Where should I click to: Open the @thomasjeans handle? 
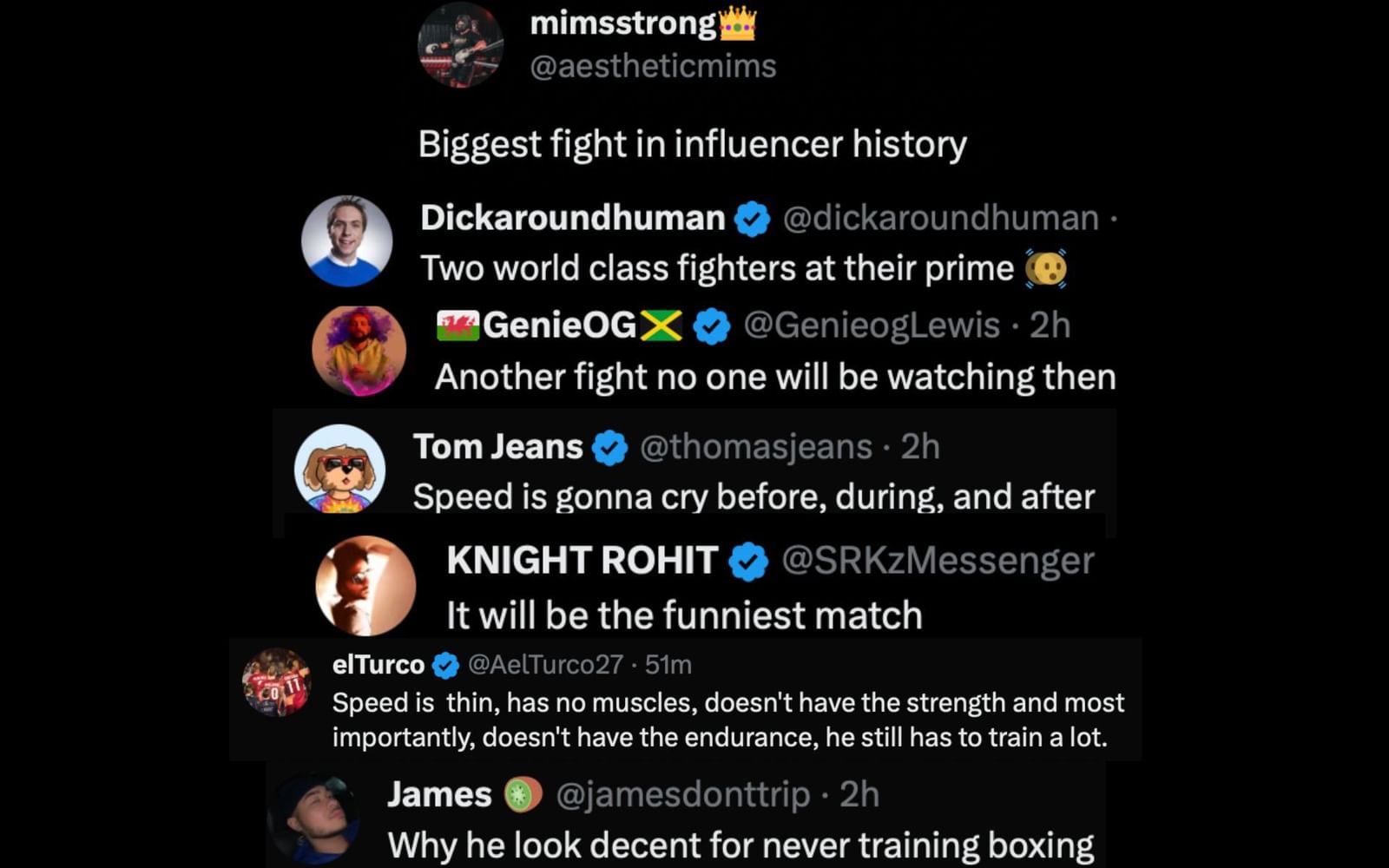(x=756, y=448)
